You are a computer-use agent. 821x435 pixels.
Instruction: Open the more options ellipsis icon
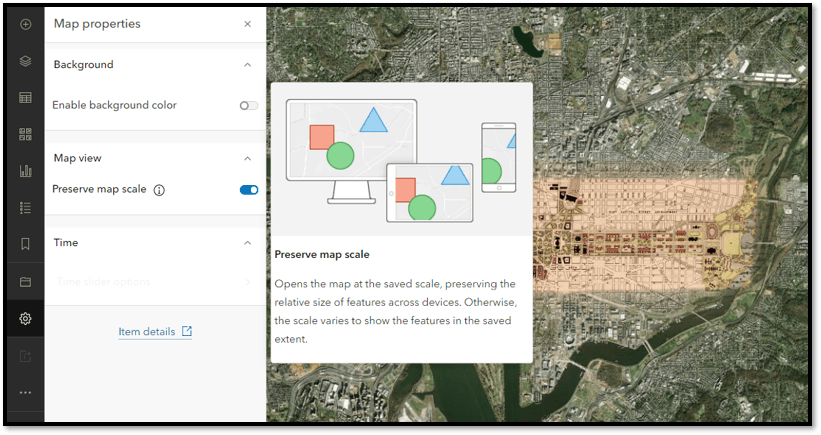point(25,393)
